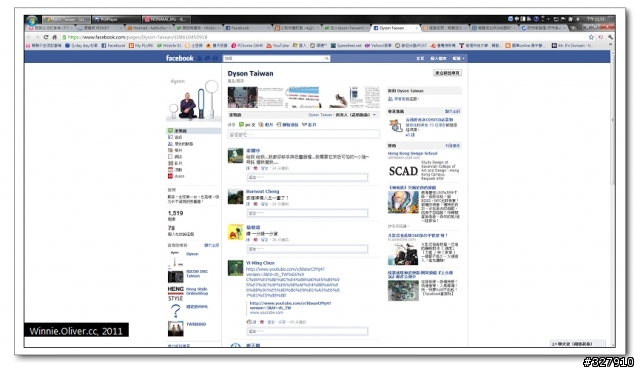Open the Hong Kong Design School ad link
This screenshot has width=640, height=370.
pos(412,153)
